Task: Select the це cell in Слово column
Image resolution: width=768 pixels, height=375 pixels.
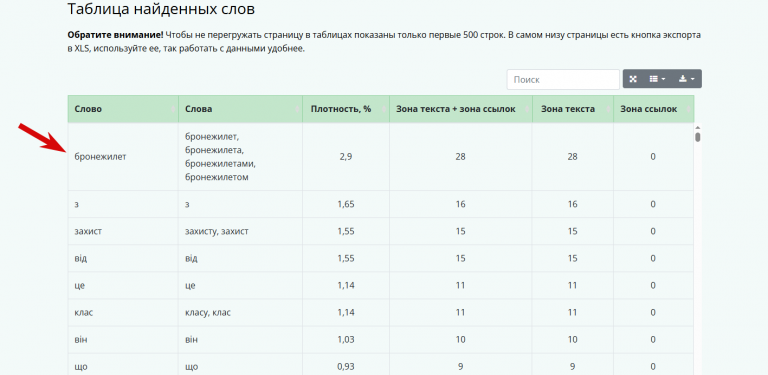Action: [x=123, y=285]
